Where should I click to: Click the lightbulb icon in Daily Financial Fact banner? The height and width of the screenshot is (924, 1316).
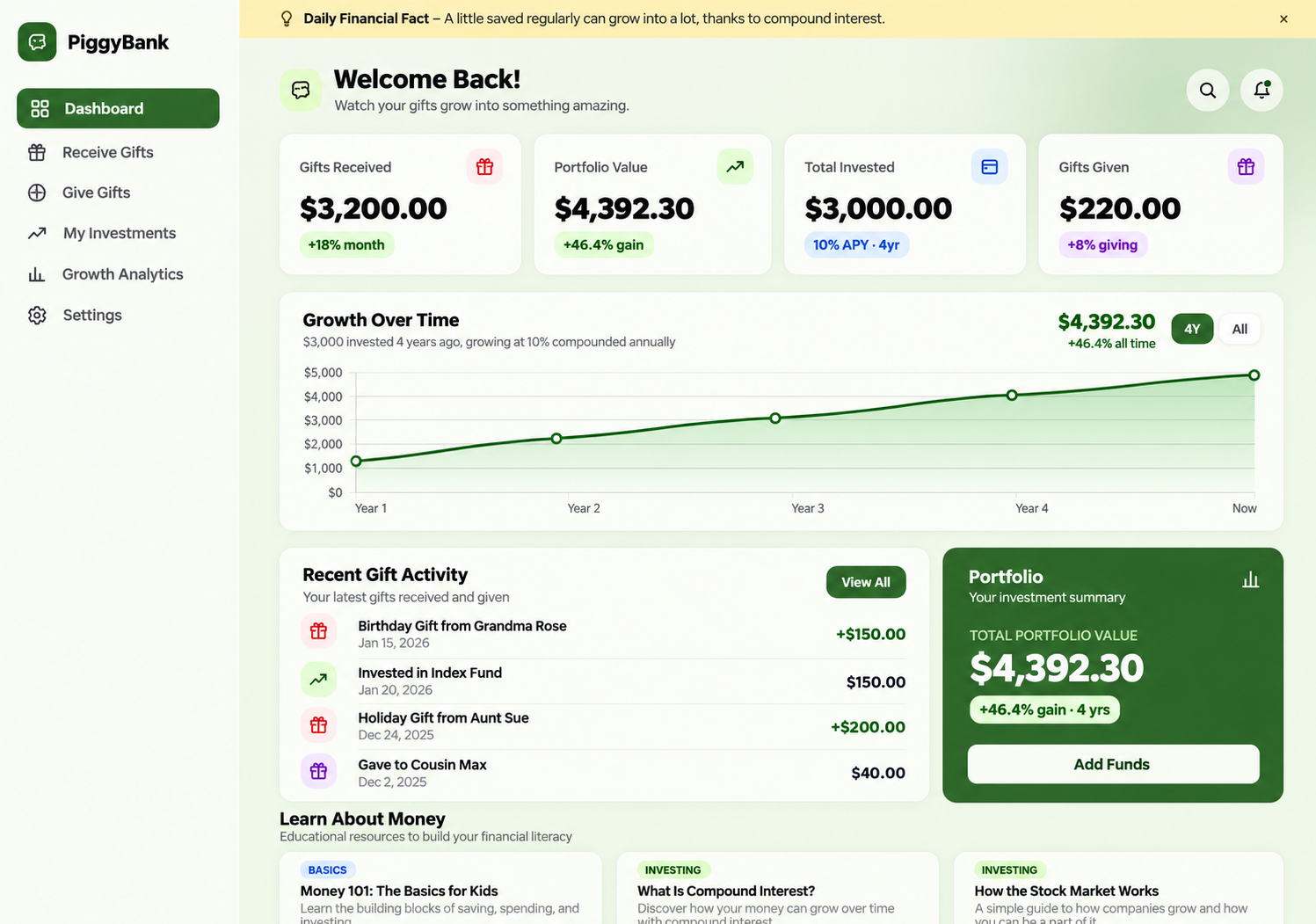[x=287, y=18]
